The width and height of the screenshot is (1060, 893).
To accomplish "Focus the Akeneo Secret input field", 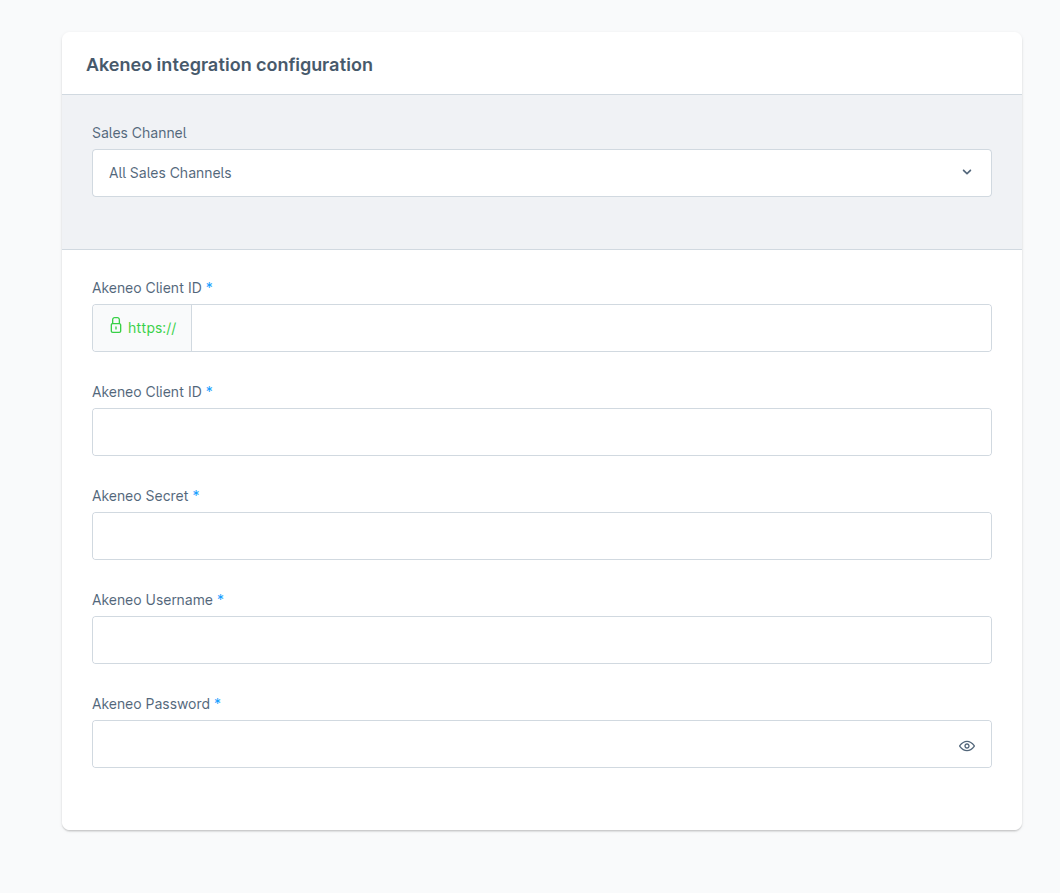I will [x=541, y=535].
